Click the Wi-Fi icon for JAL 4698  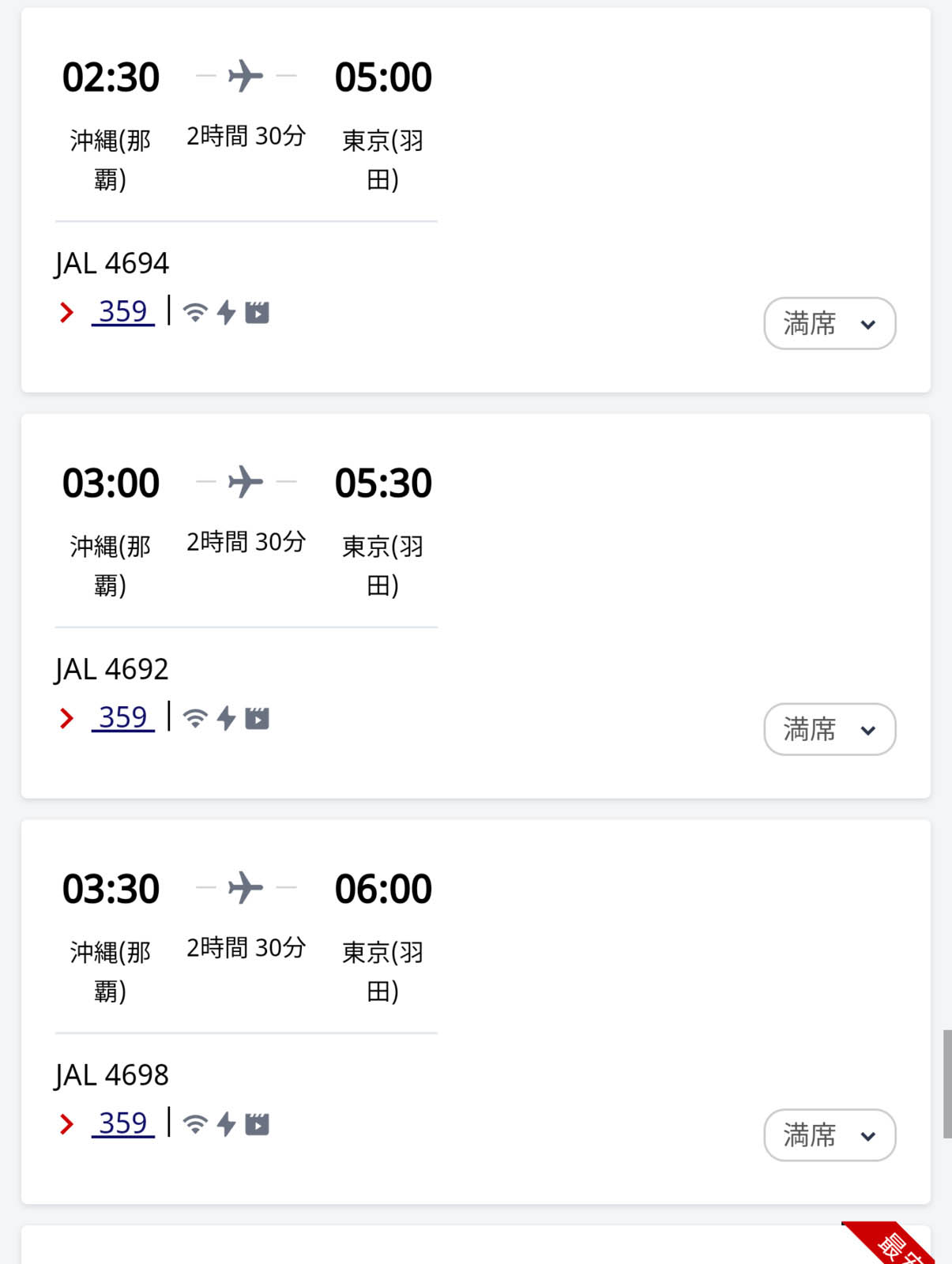tap(195, 1124)
